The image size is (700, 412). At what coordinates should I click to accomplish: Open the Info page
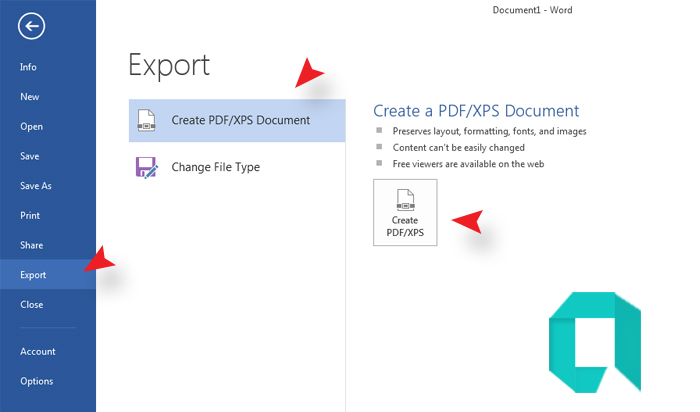pos(28,67)
